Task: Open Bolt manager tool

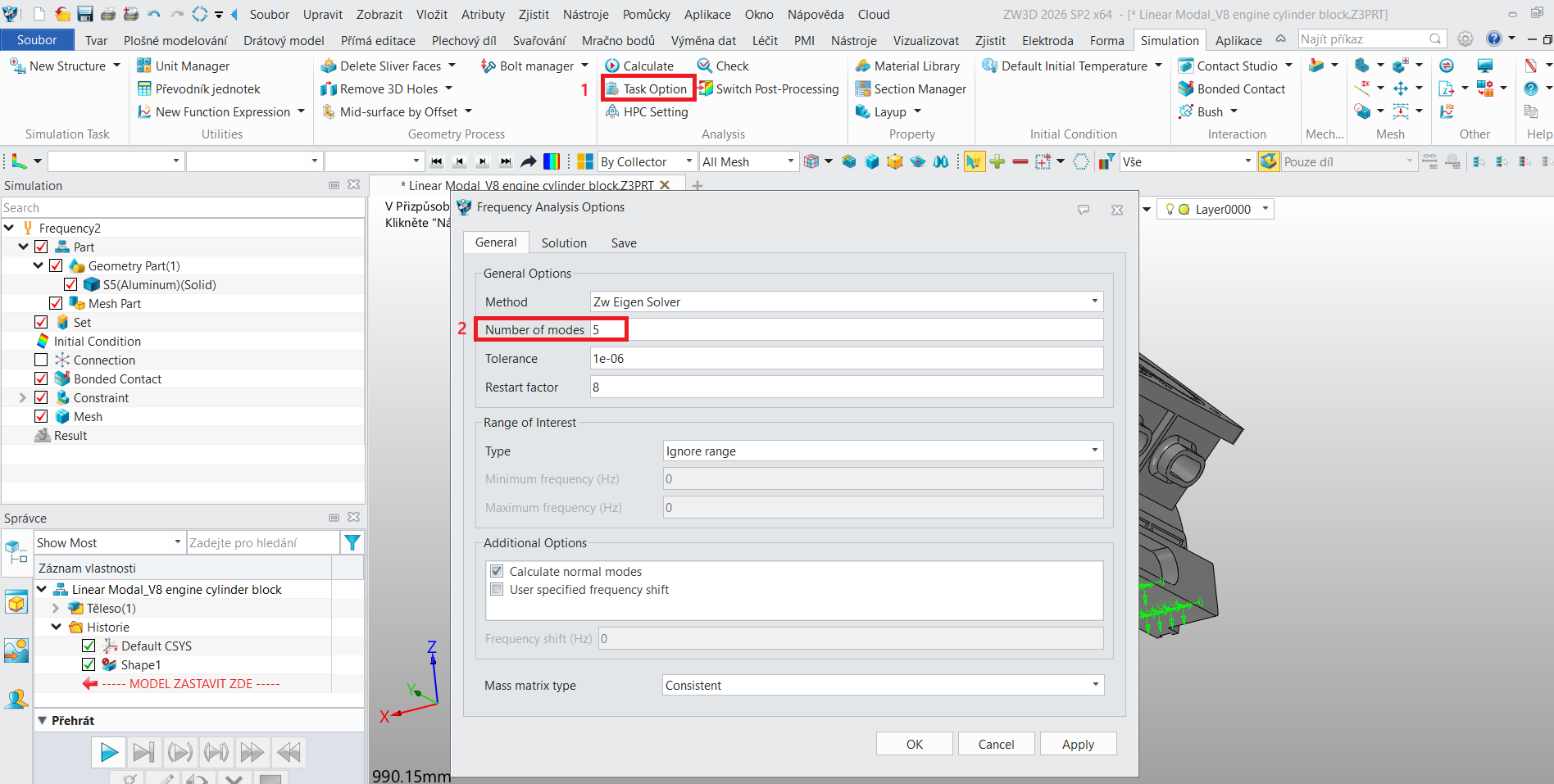Action: 527,66
